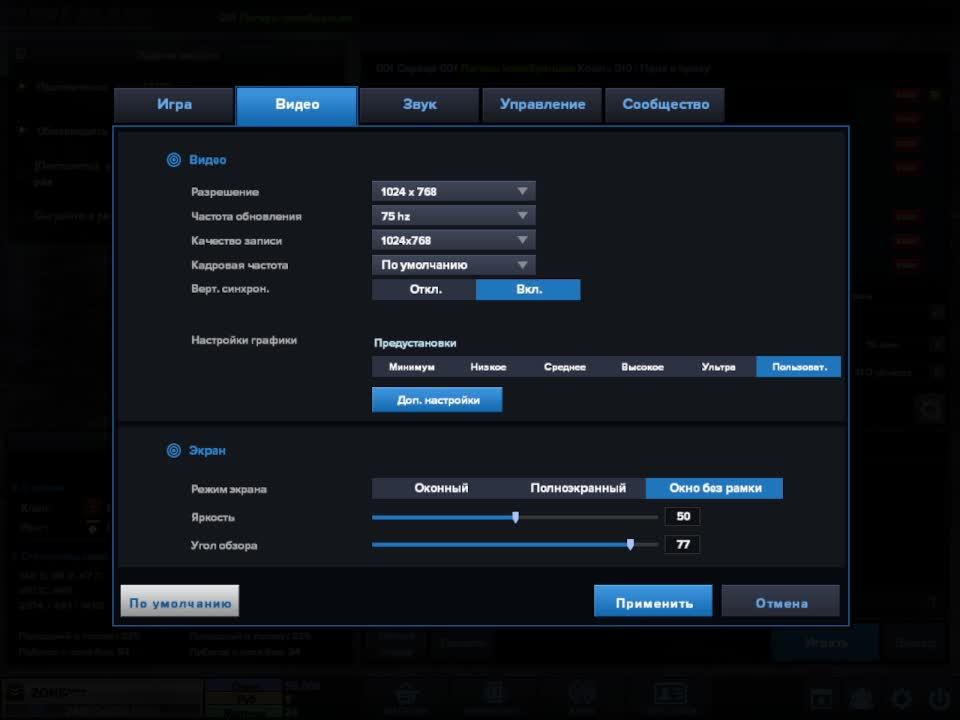Viewport: 960px width, 720px height.
Task: Open Доп. настройки advanced settings
Action: (437, 400)
